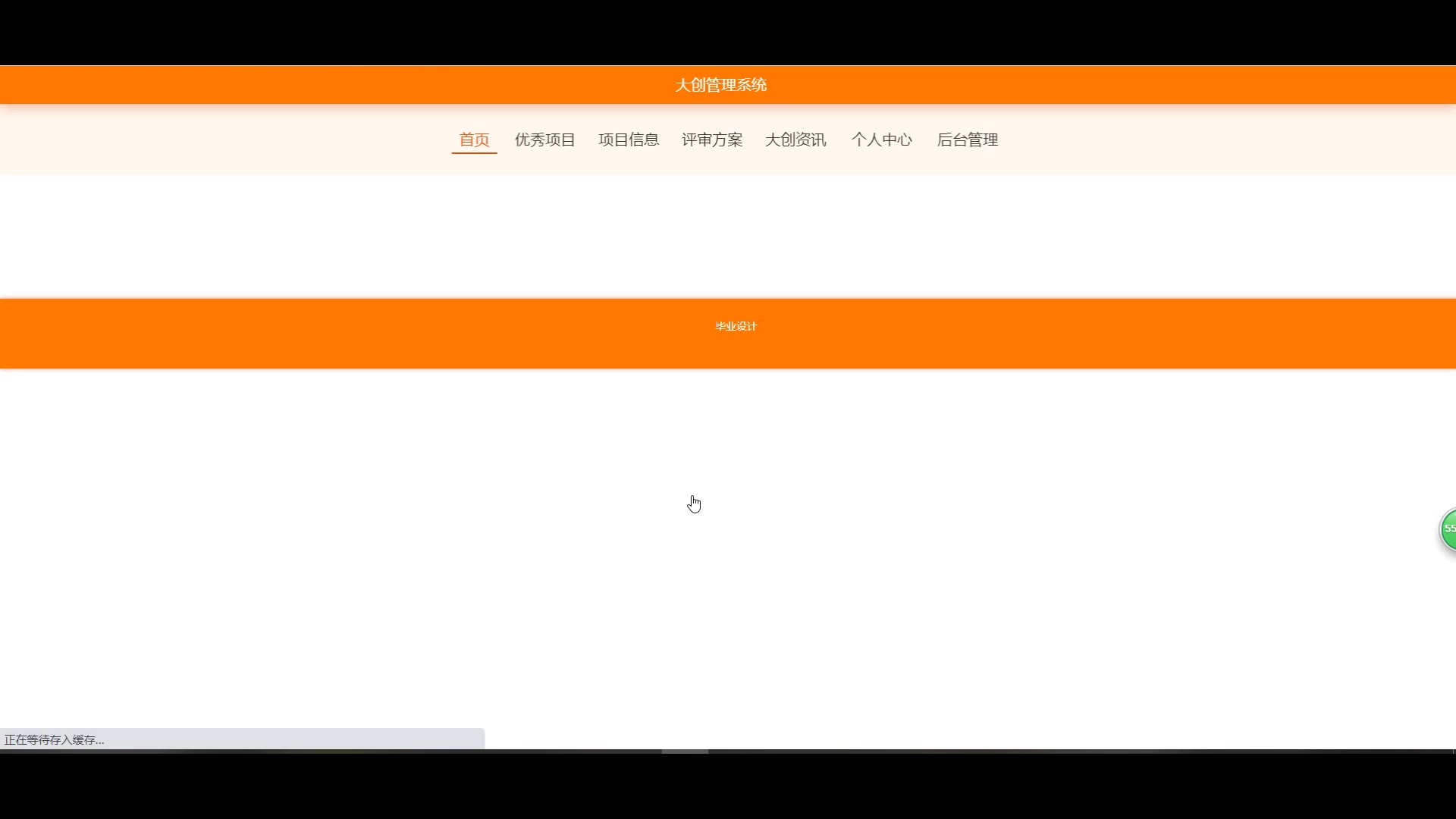This screenshot has height=819, width=1456.
Task: Navigate to the 大创资讯 page
Action: click(x=795, y=140)
